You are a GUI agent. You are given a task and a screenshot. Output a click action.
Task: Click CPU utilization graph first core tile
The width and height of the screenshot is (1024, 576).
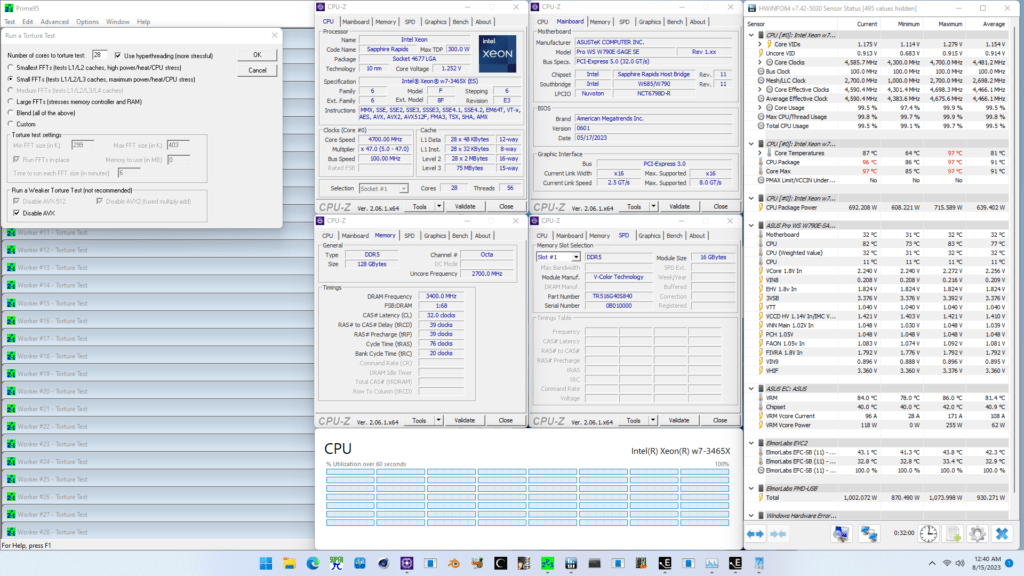click(350, 472)
